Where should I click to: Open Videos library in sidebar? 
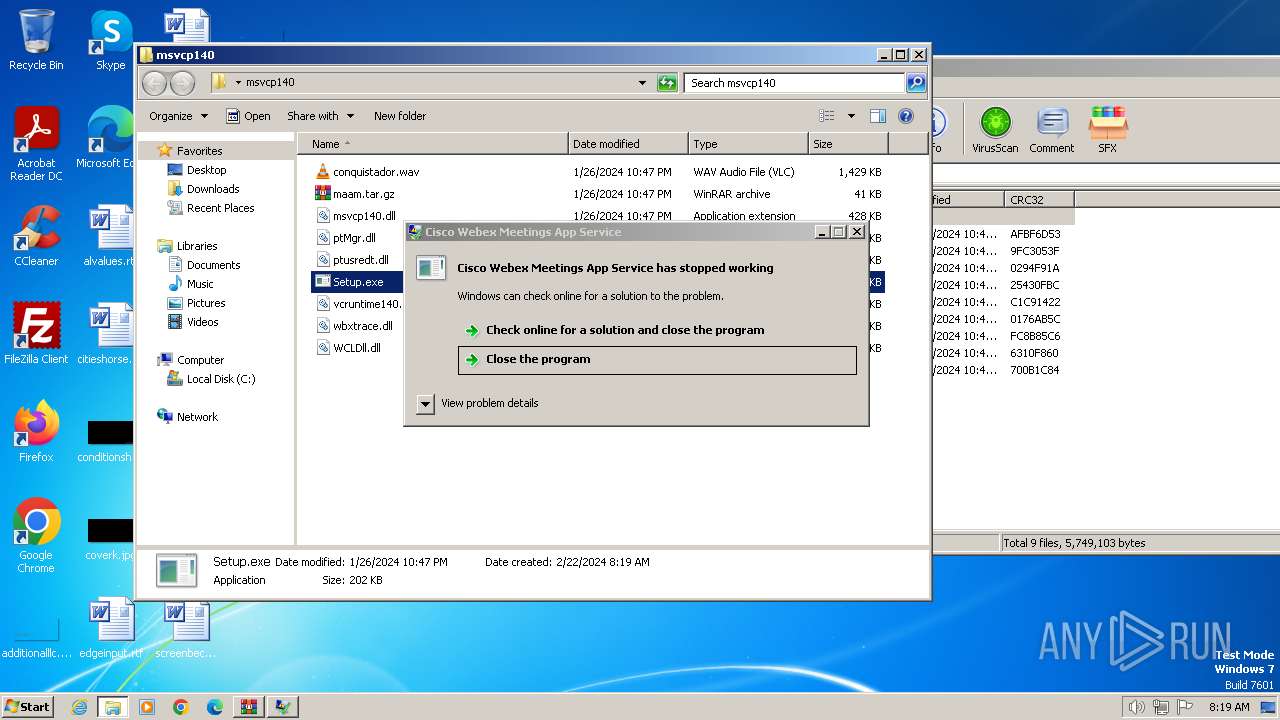point(202,322)
